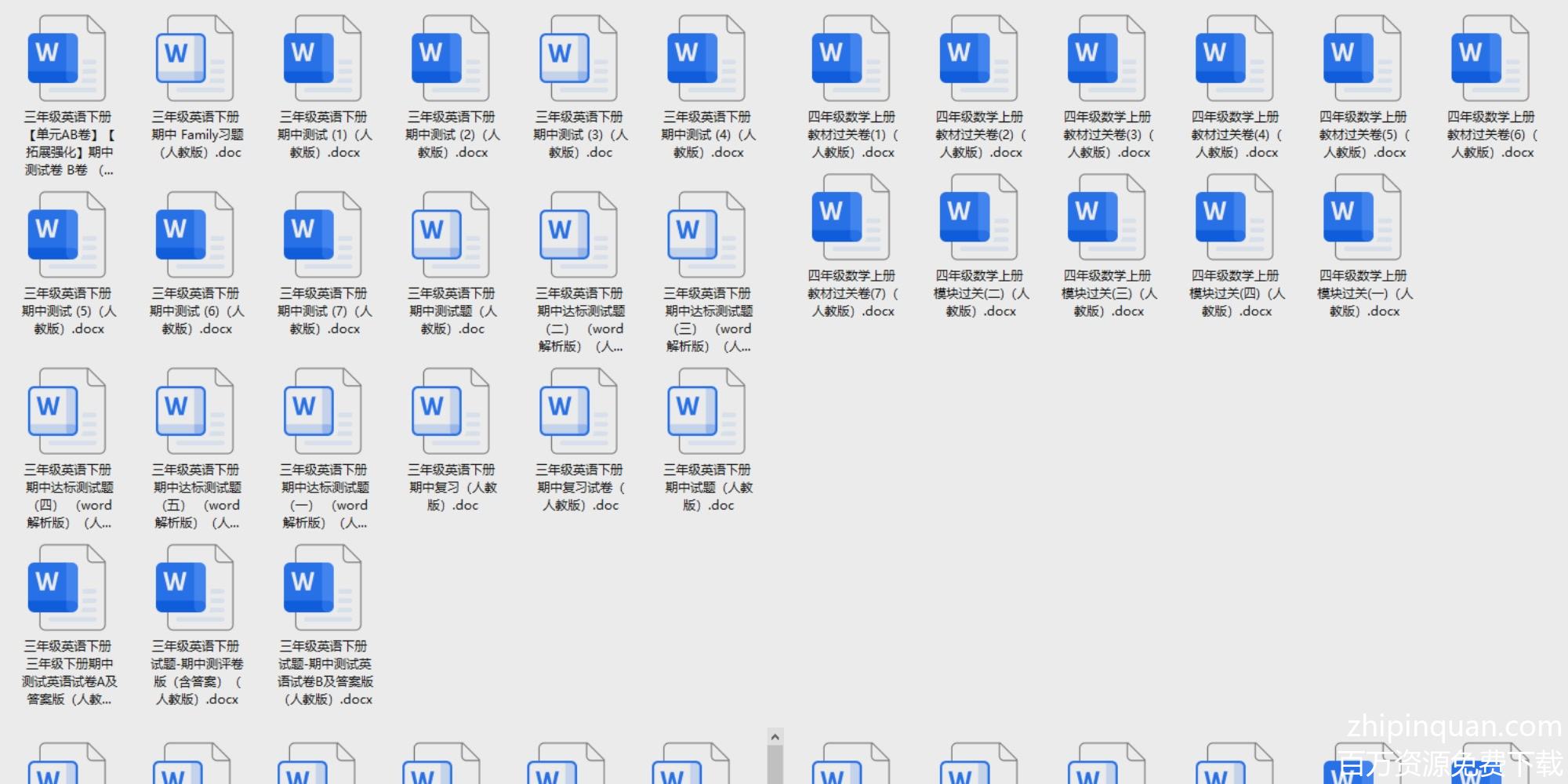The image size is (1568, 784).
Task: Click the 教材过关卷(3) file name label
Action: (x=1107, y=135)
